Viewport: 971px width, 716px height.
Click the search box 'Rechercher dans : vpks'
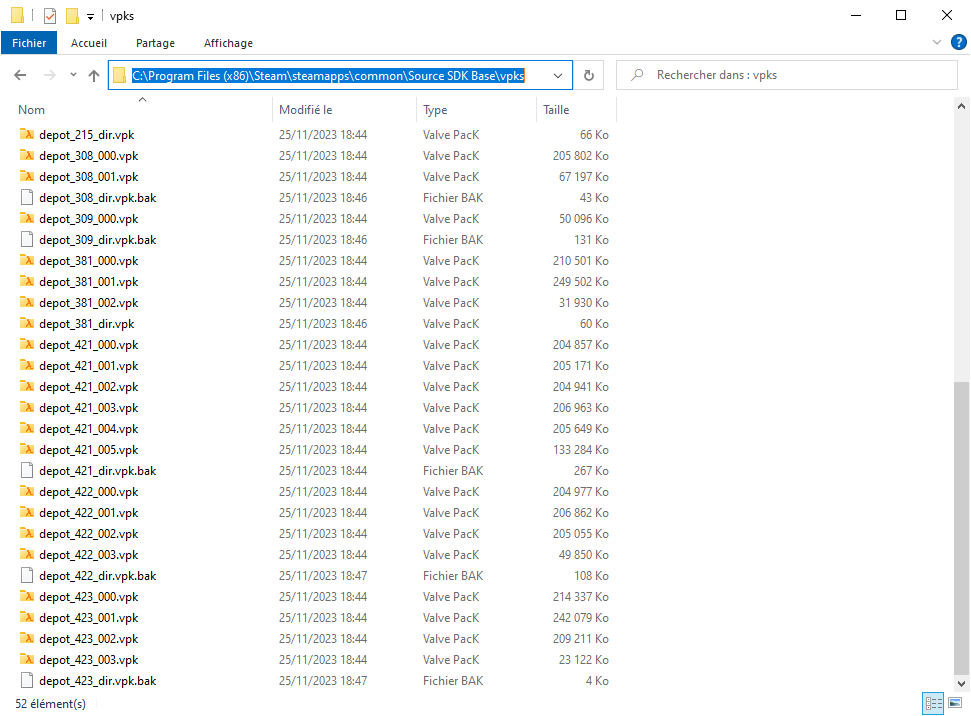point(786,75)
